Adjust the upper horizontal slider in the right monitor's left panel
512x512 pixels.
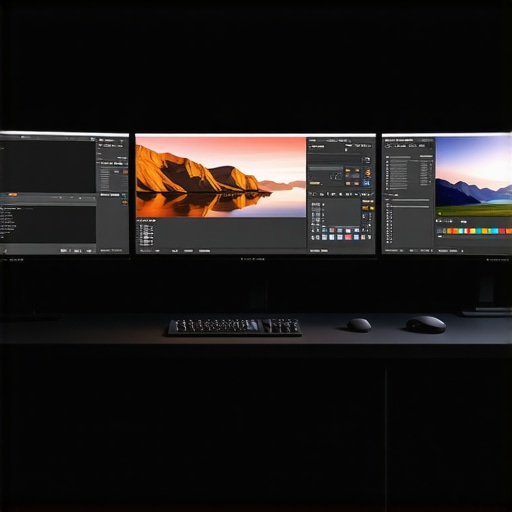tap(410, 200)
